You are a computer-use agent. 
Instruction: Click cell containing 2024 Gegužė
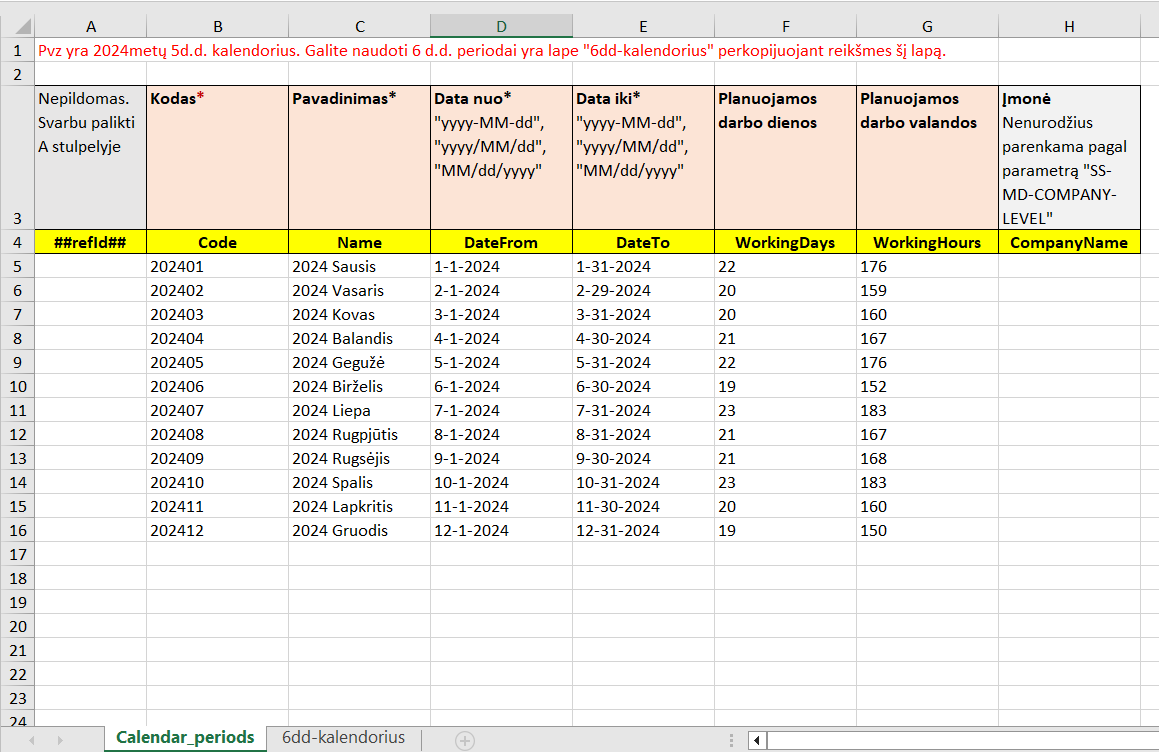pyautogui.click(x=359, y=363)
